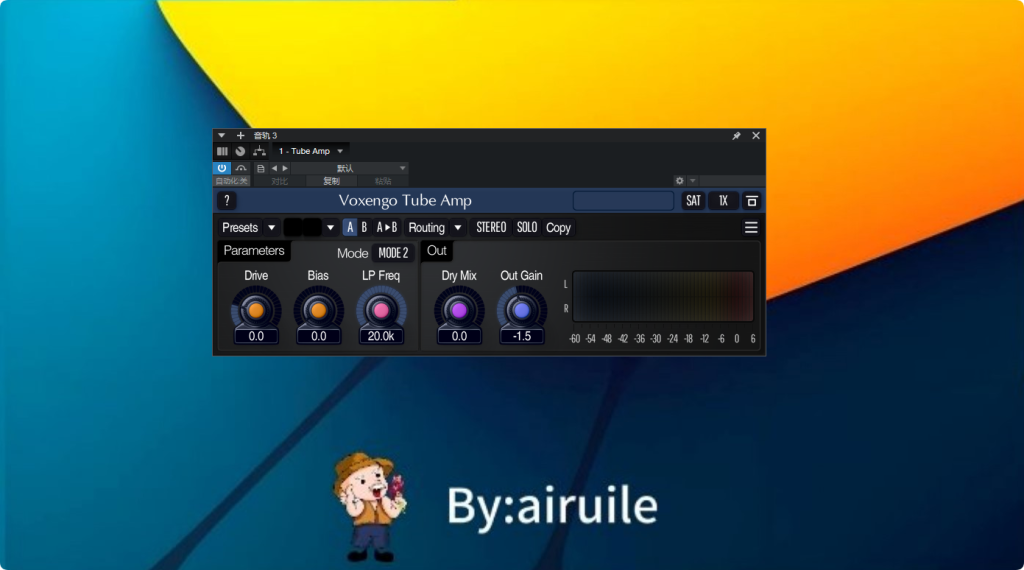Click the preset file page icon

click(261, 168)
